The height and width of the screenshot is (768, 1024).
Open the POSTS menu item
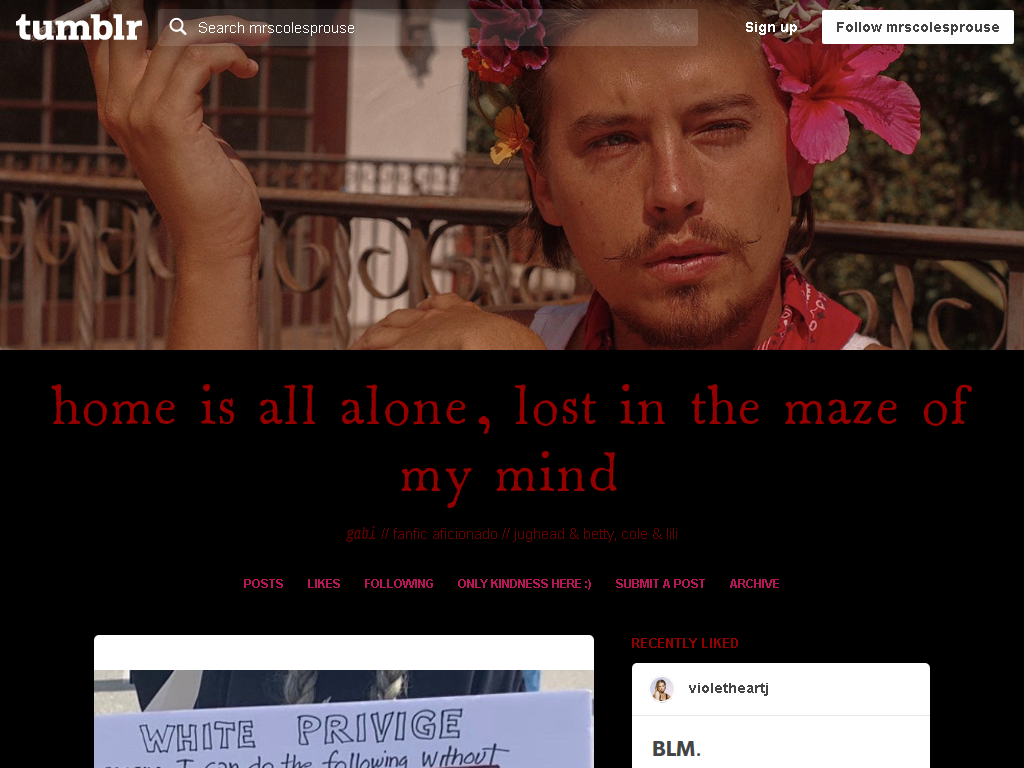263,584
